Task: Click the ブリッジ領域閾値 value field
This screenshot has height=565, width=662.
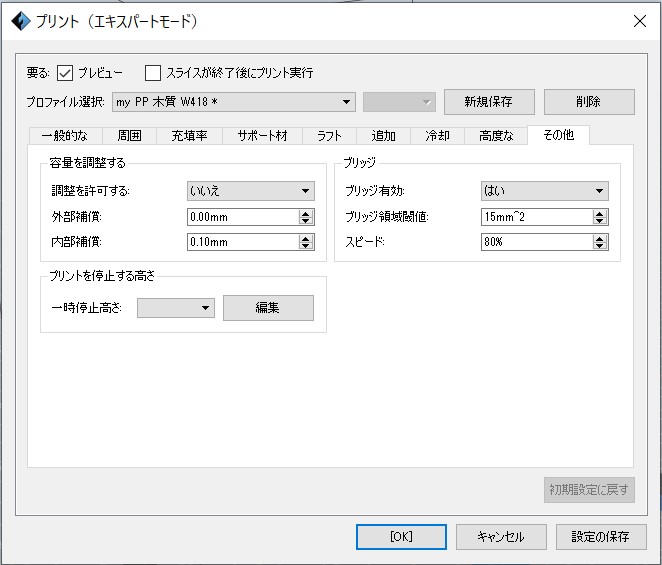Action: pos(537,217)
